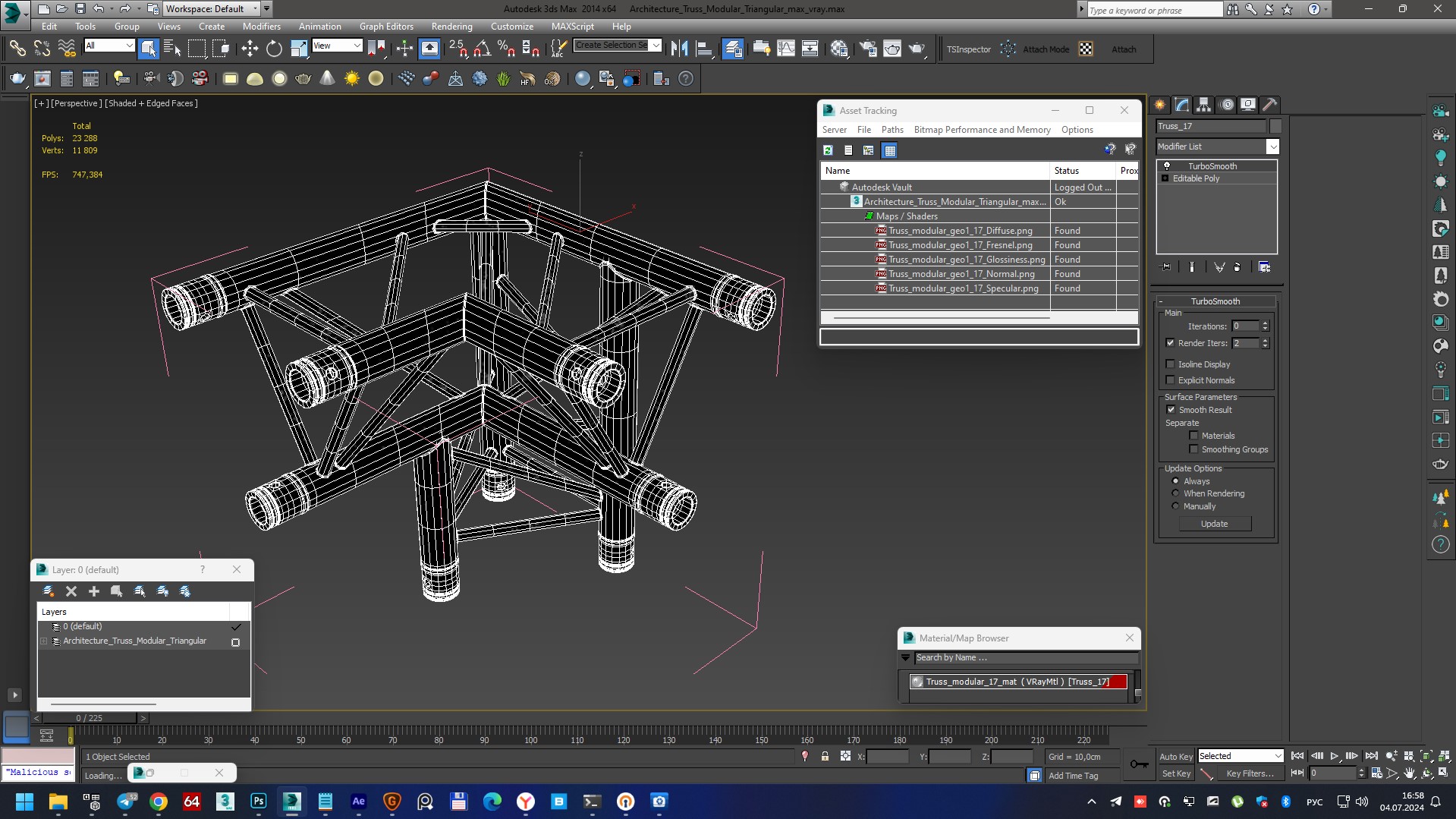Click Delete layer icon in Layer dialog
This screenshot has width=1456, height=819.
click(x=71, y=591)
